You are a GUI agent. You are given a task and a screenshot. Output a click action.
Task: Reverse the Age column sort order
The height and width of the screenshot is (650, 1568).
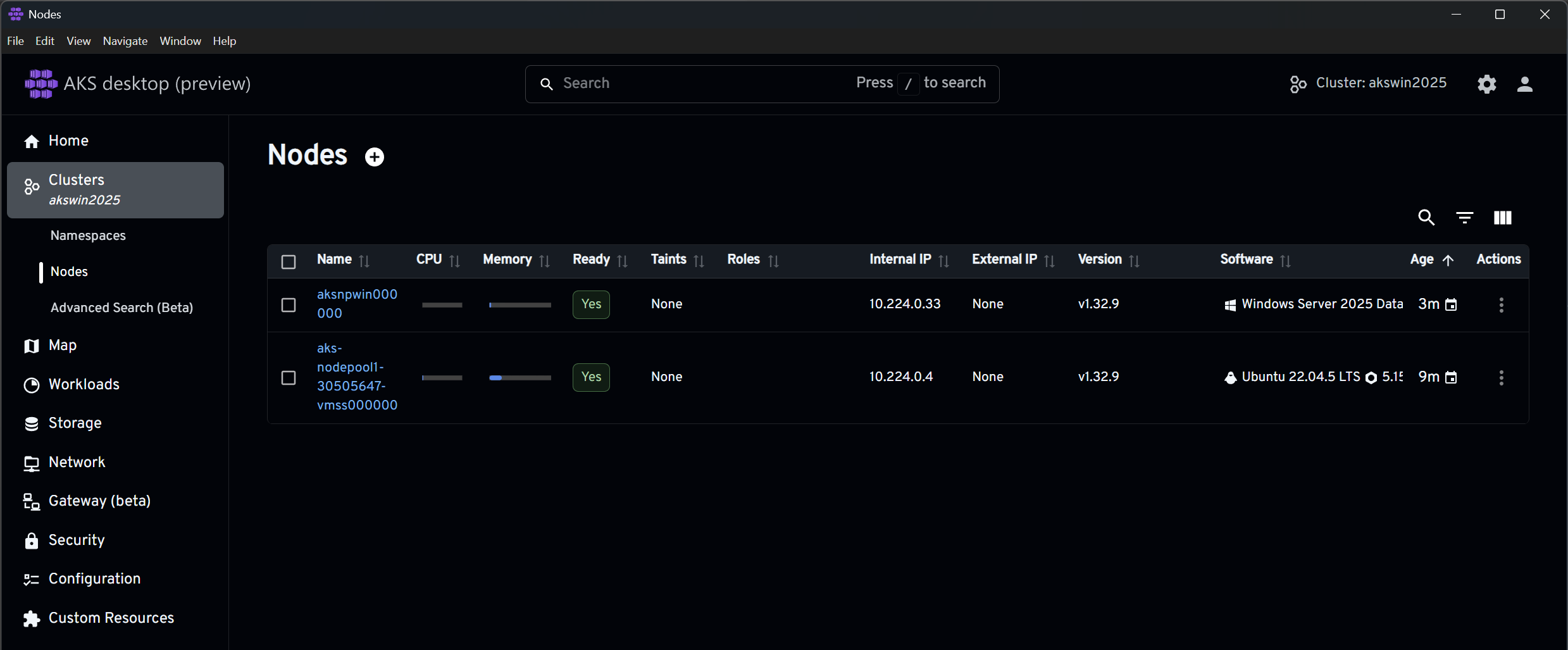[1448, 260]
